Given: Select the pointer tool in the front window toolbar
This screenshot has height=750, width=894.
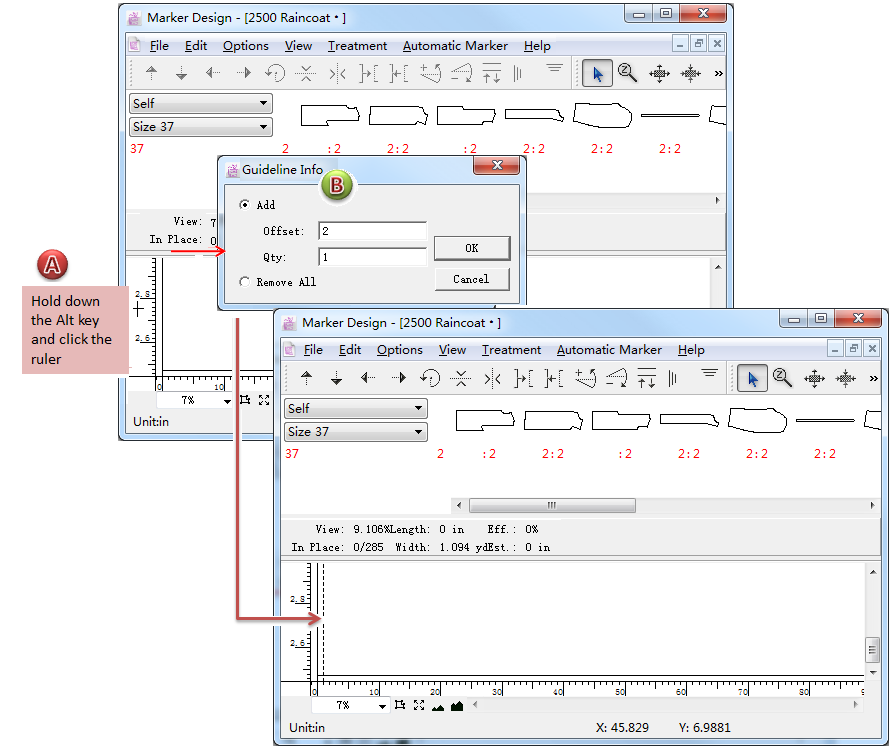Looking at the screenshot, I should point(752,378).
